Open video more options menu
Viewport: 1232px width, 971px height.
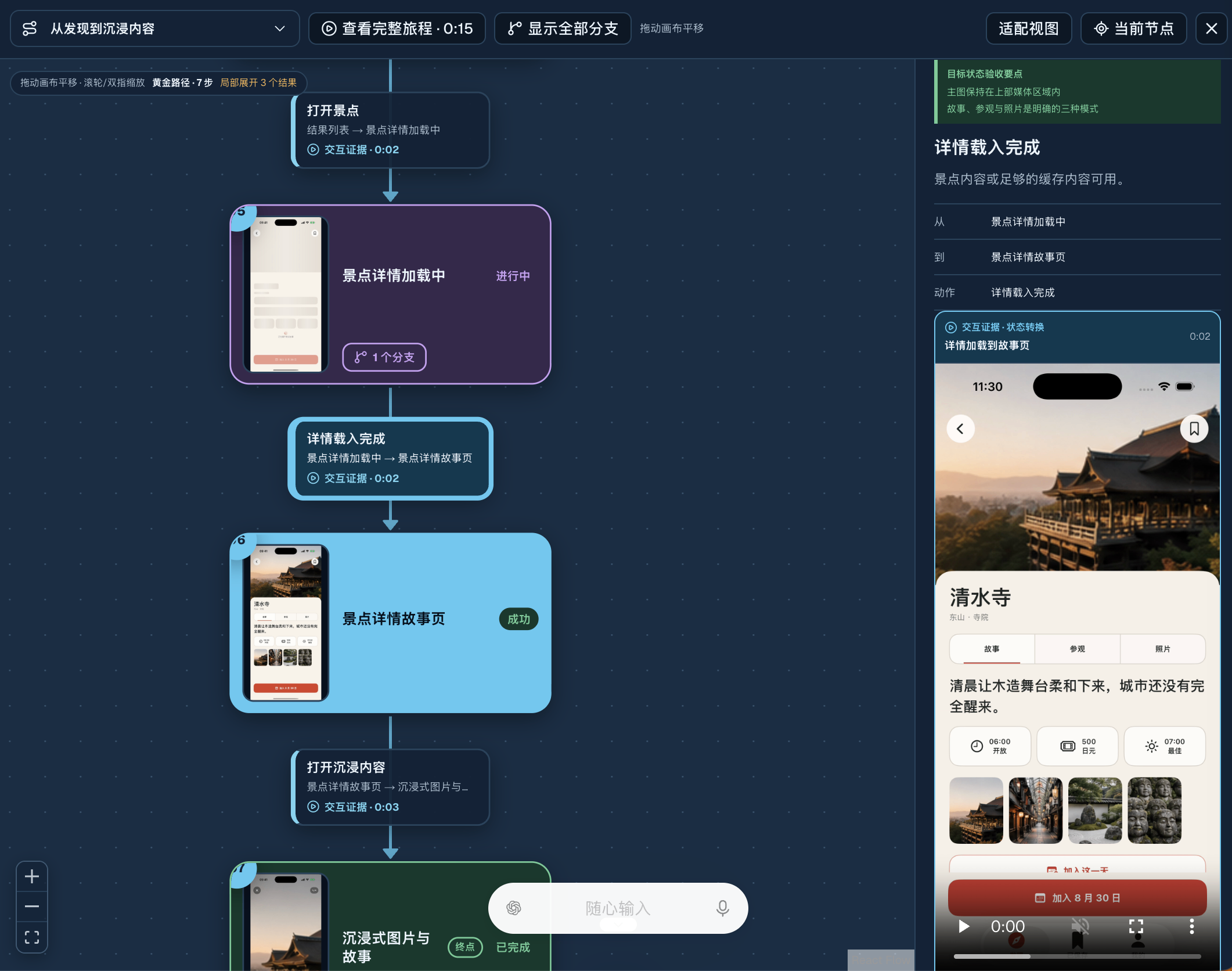tap(1191, 926)
